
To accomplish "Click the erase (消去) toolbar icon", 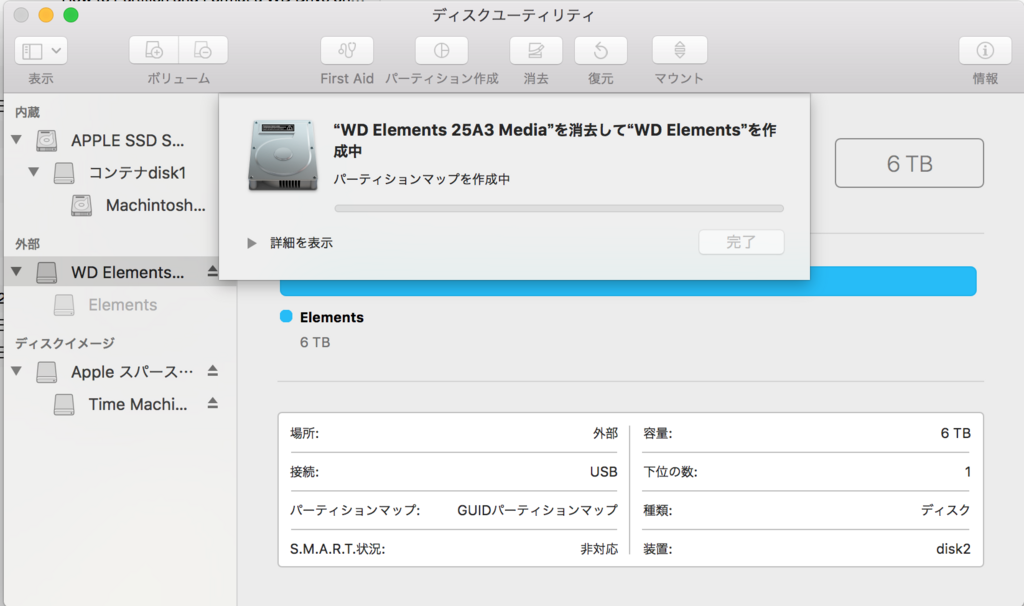I will pos(536,50).
